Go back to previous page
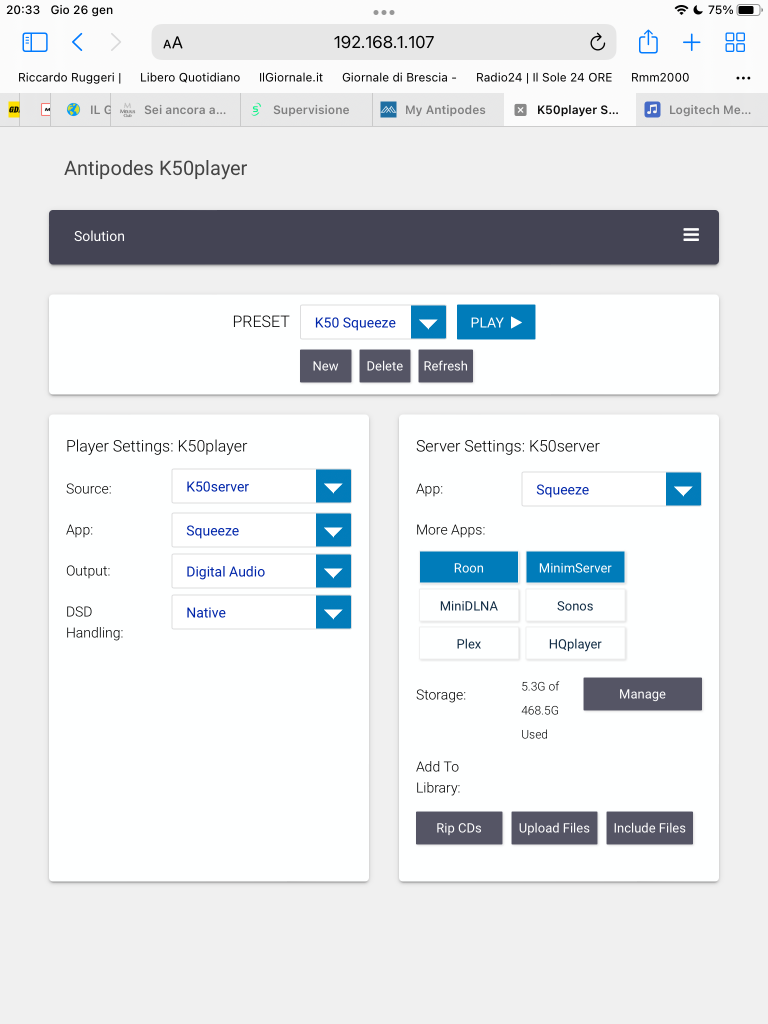 (77, 42)
